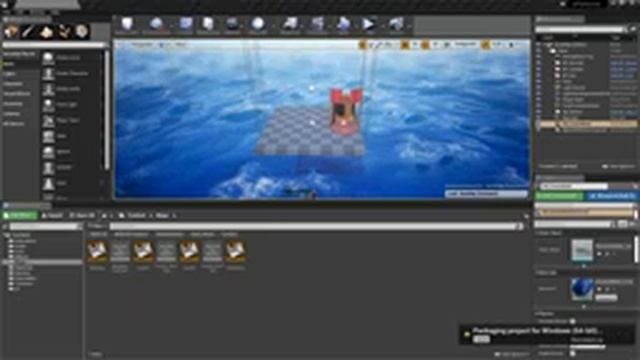Click the blue Blueprint/Add Script button

pyautogui.click(x=612, y=196)
